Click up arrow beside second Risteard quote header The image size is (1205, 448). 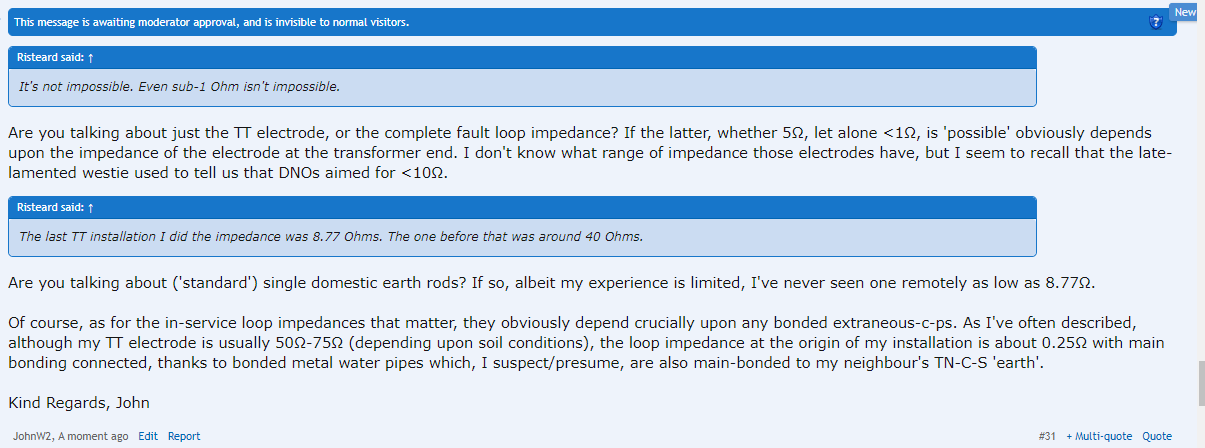pos(91,207)
